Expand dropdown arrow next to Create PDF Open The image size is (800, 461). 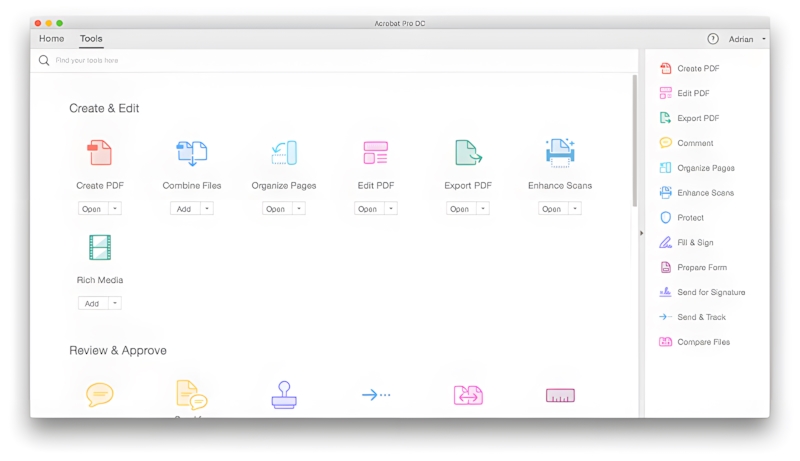point(115,209)
